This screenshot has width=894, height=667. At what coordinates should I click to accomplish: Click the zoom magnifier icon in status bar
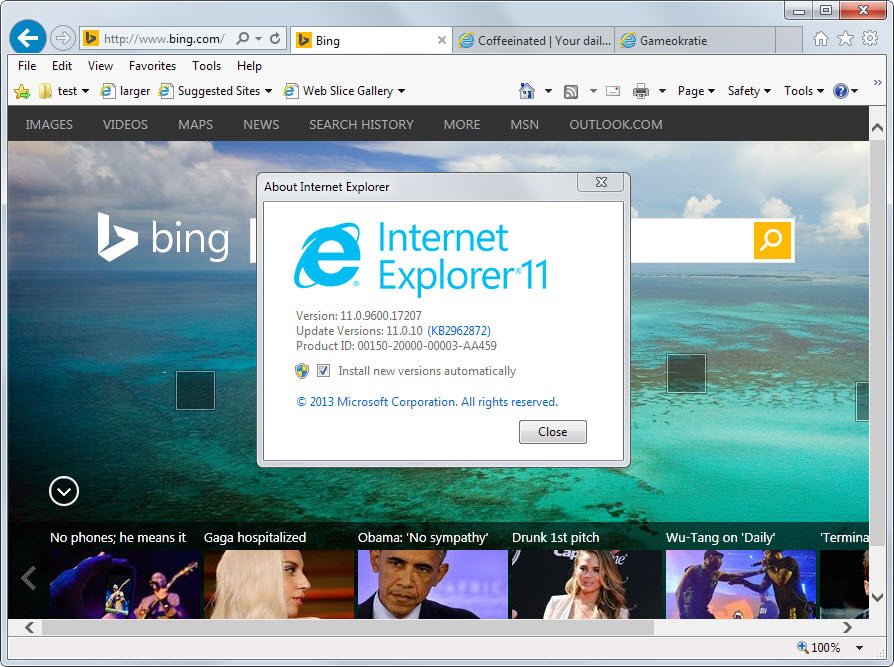(x=803, y=646)
